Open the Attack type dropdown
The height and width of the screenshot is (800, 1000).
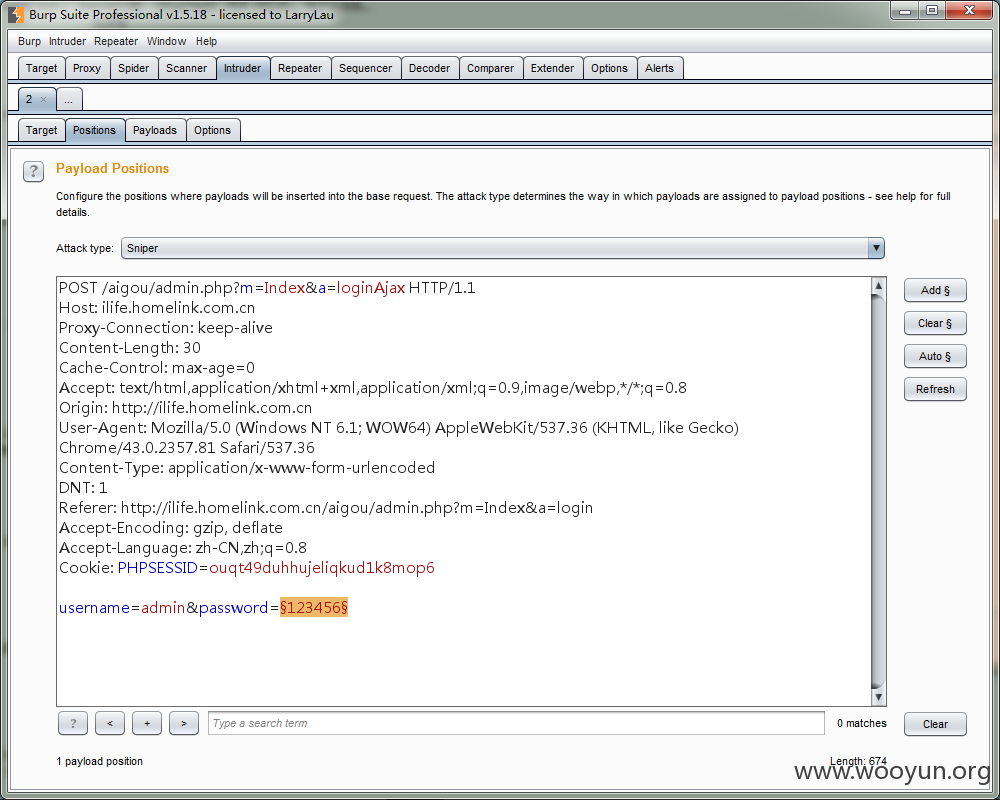pos(503,248)
